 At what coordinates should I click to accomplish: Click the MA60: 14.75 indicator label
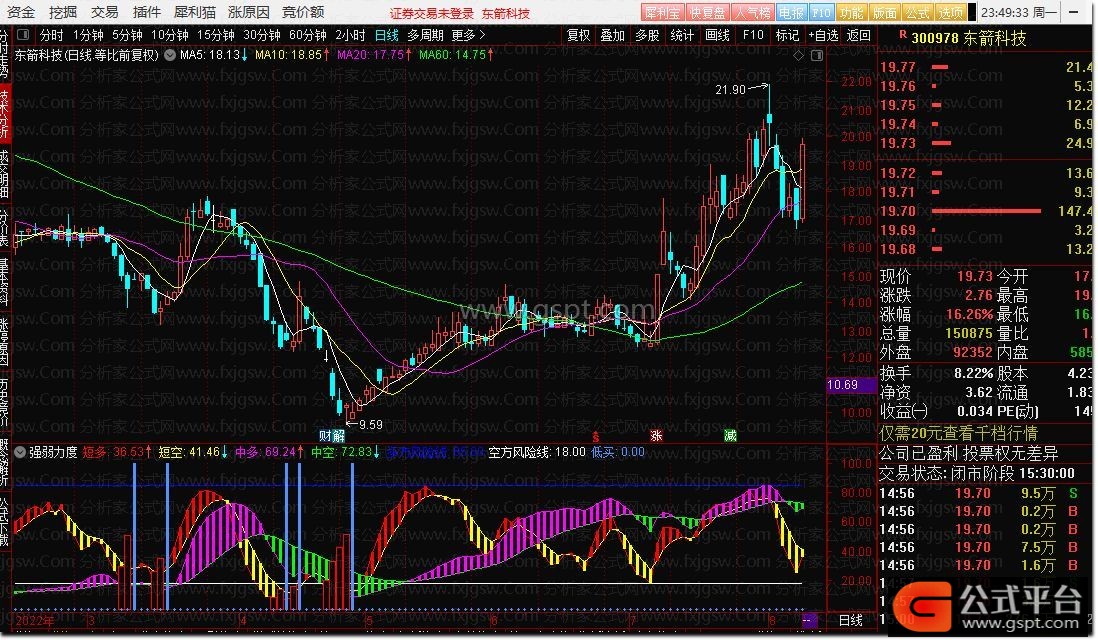pyautogui.click(x=456, y=55)
